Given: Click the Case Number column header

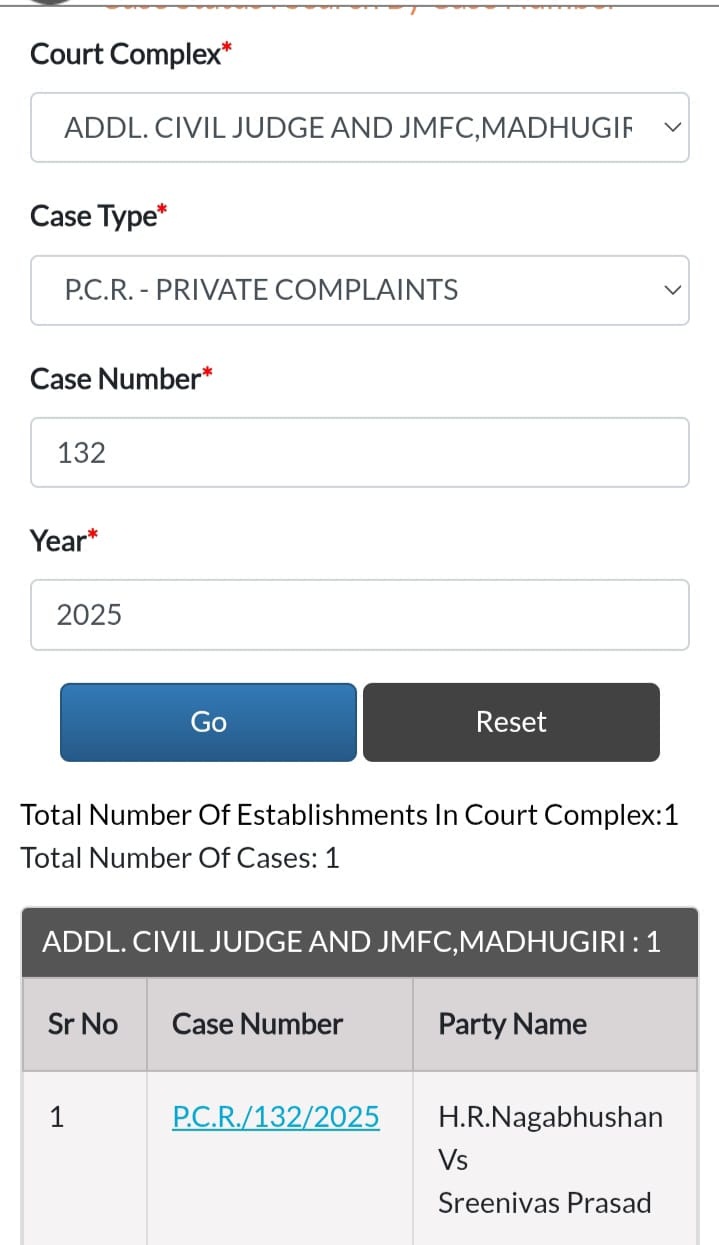Looking at the screenshot, I should click(x=257, y=1024).
